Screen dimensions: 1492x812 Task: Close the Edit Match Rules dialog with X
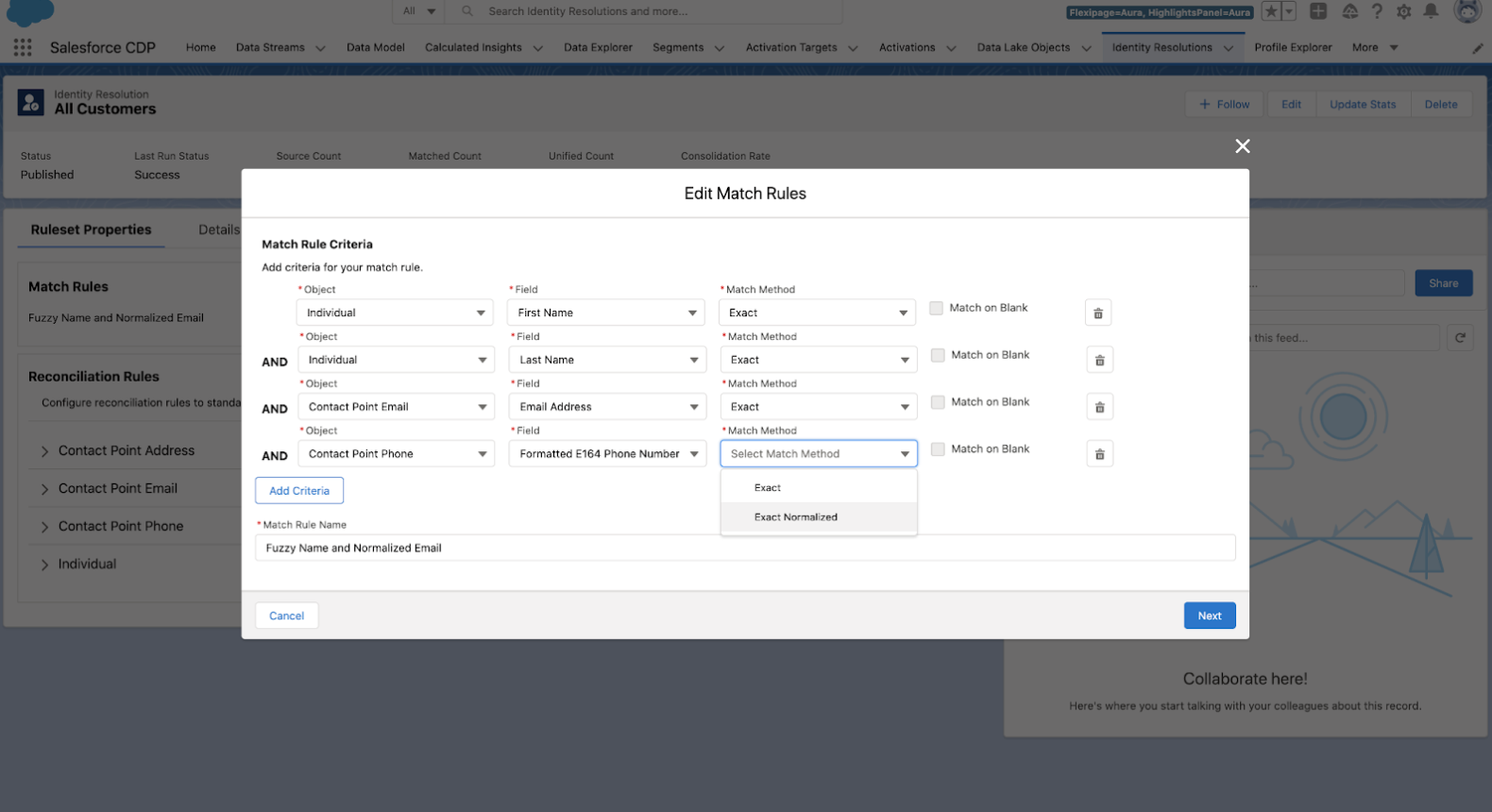[x=1243, y=145]
